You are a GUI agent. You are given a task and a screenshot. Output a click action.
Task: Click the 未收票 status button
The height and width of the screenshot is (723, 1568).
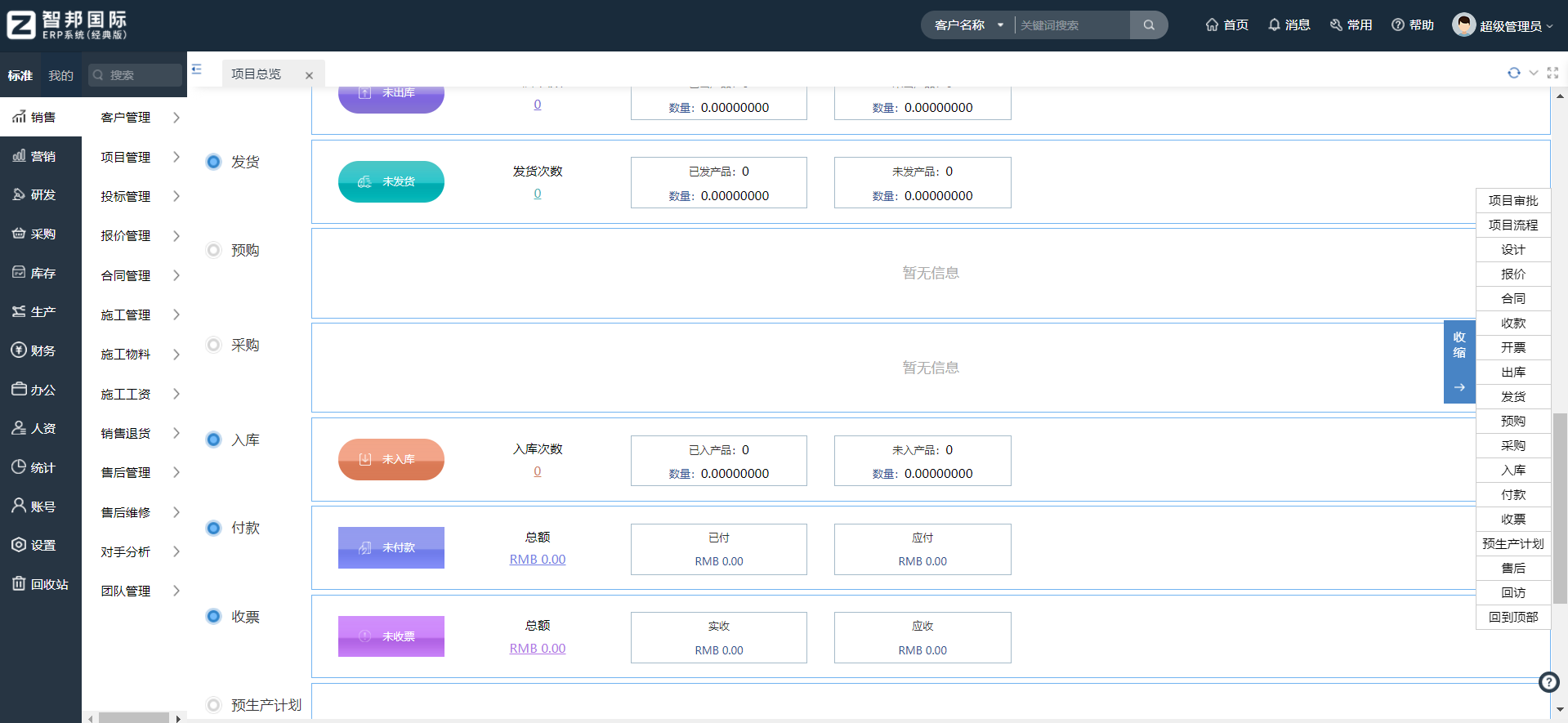(391, 636)
